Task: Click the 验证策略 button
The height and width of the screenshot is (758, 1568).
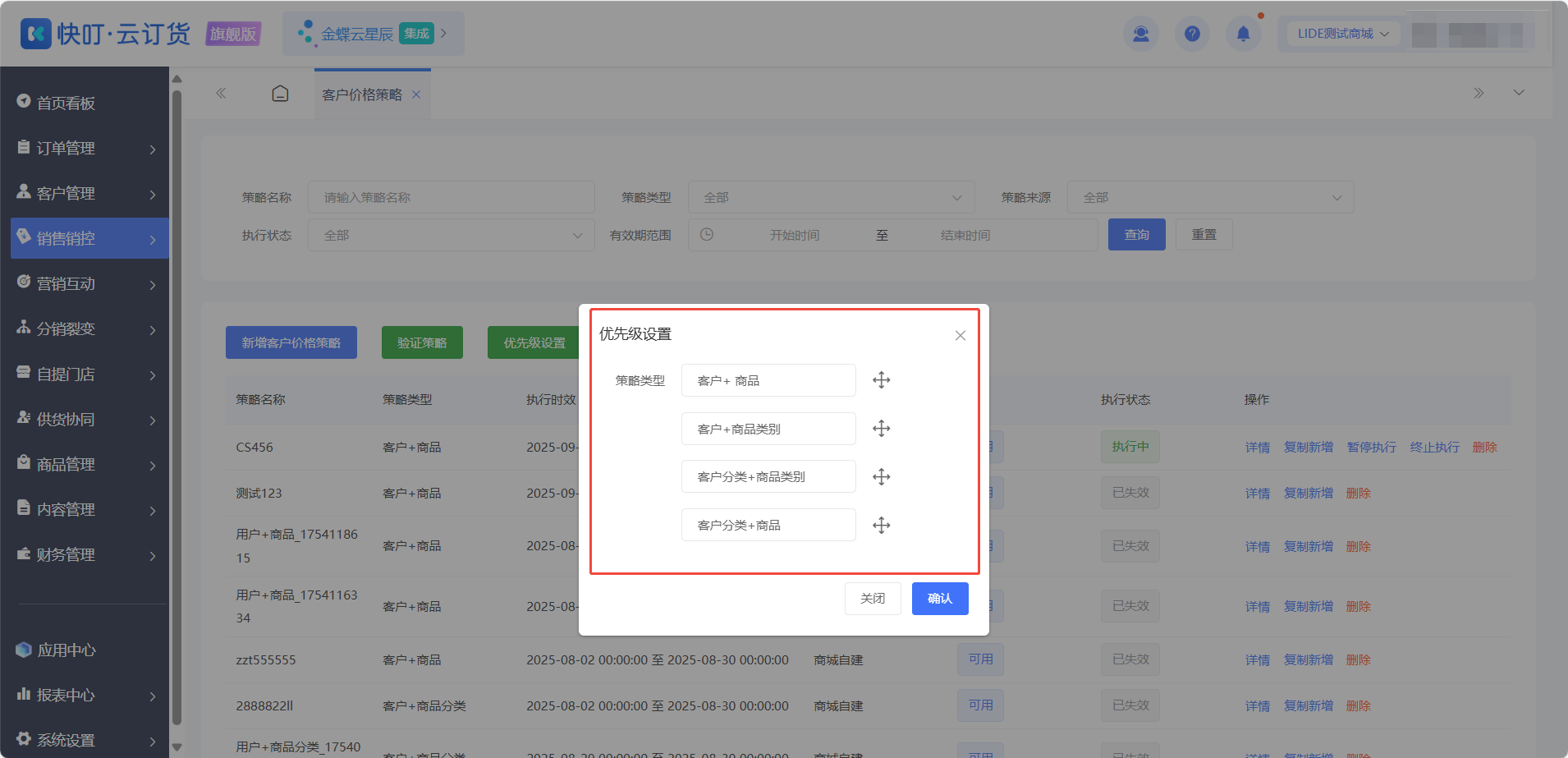Action: [x=422, y=342]
